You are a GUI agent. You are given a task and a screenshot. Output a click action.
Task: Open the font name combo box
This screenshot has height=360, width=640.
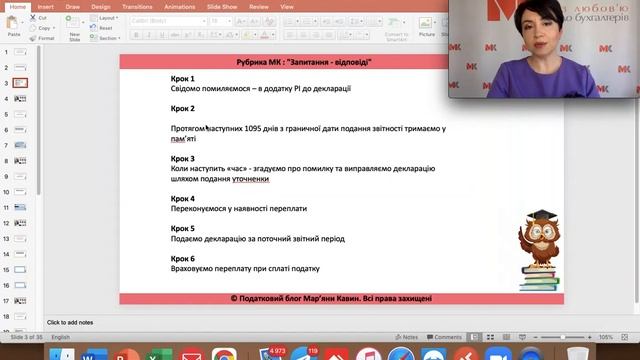pyautogui.click(x=168, y=21)
